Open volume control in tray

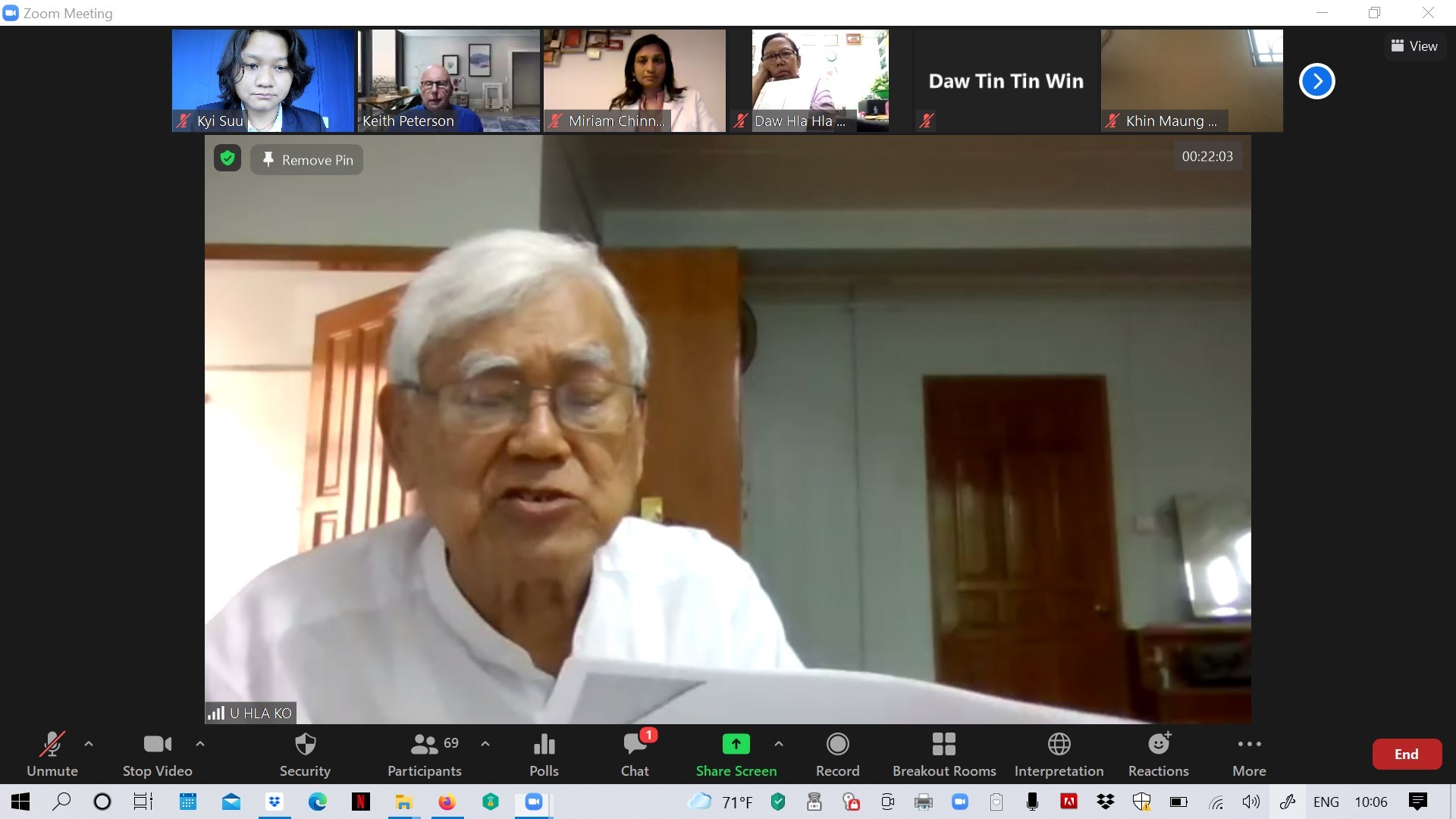click(1251, 802)
